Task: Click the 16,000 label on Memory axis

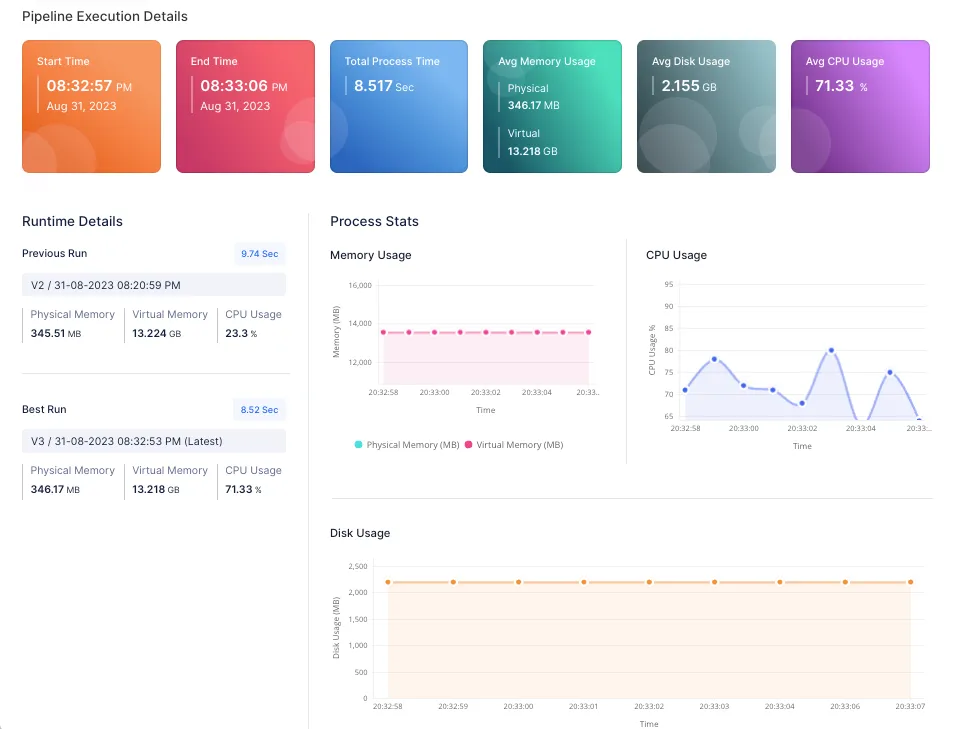Action: (360, 285)
